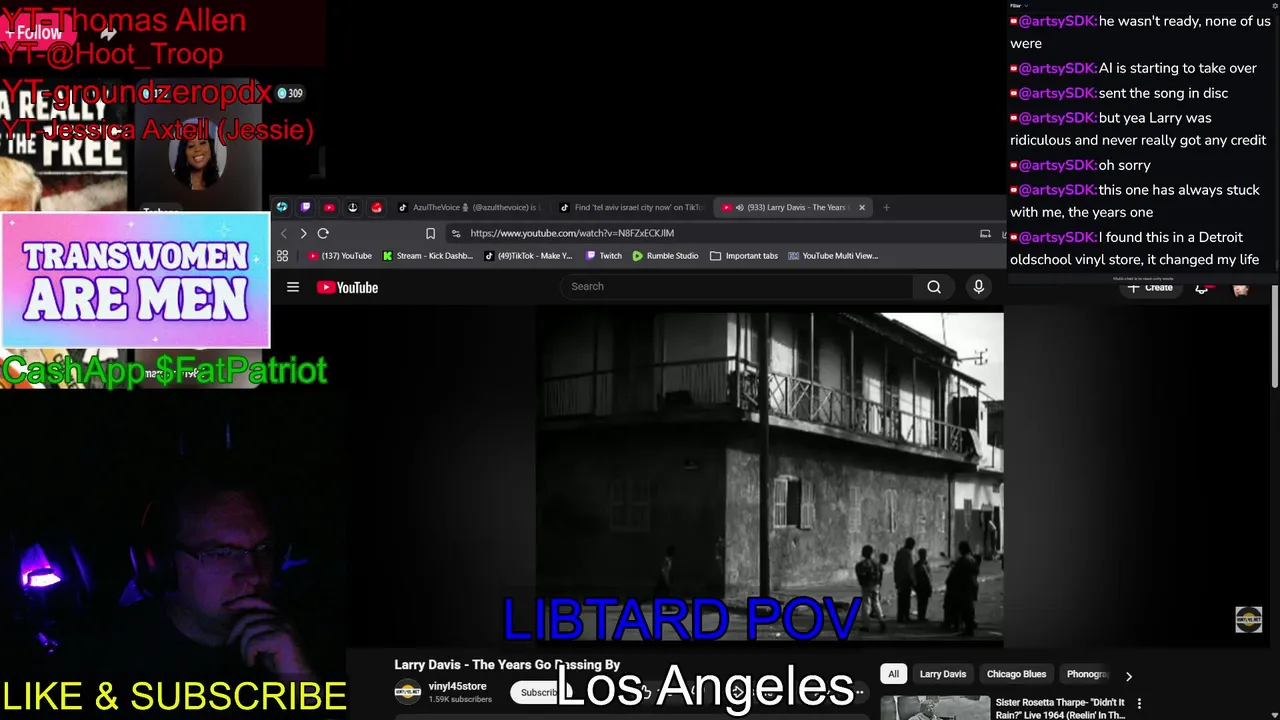
Task: Switch to the AzulTheVoice TikTok tab
Action: click(468, 207)
